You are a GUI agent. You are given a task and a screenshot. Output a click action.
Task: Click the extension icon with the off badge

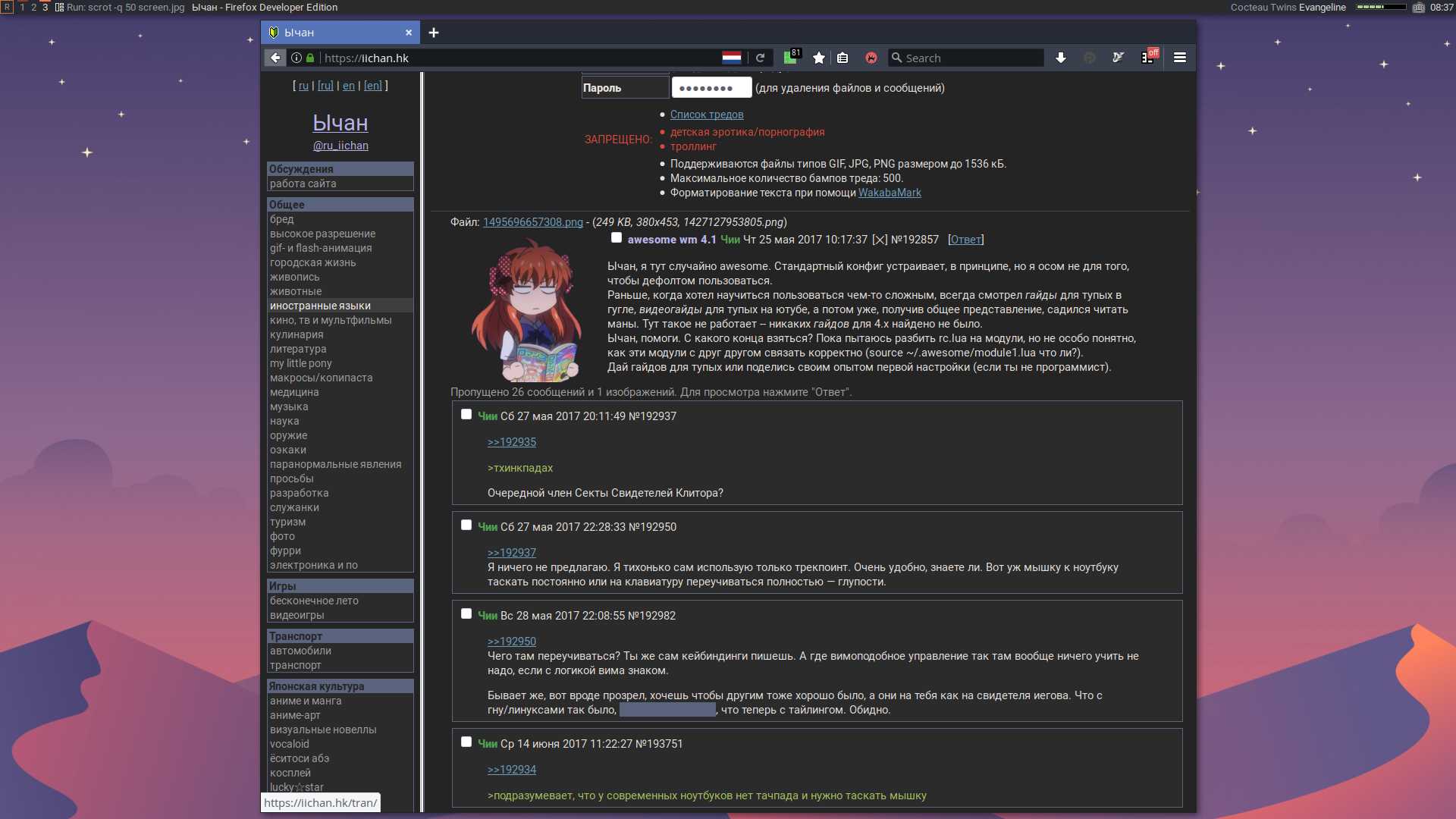pos(1148,58)
